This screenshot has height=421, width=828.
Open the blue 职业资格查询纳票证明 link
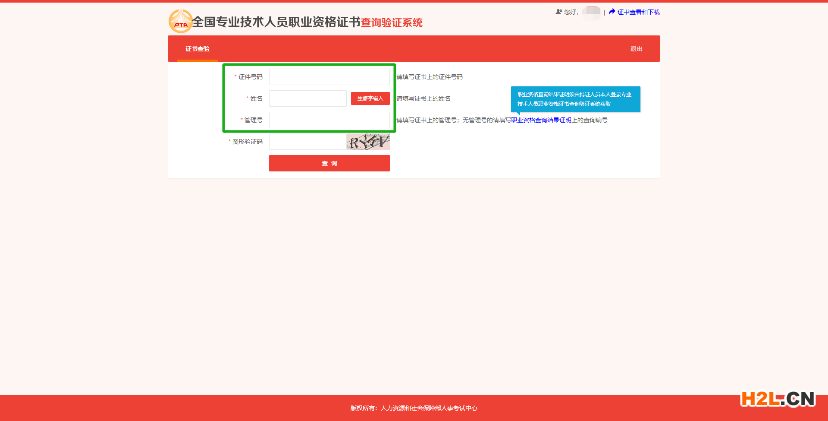click(x=541, y=120)
